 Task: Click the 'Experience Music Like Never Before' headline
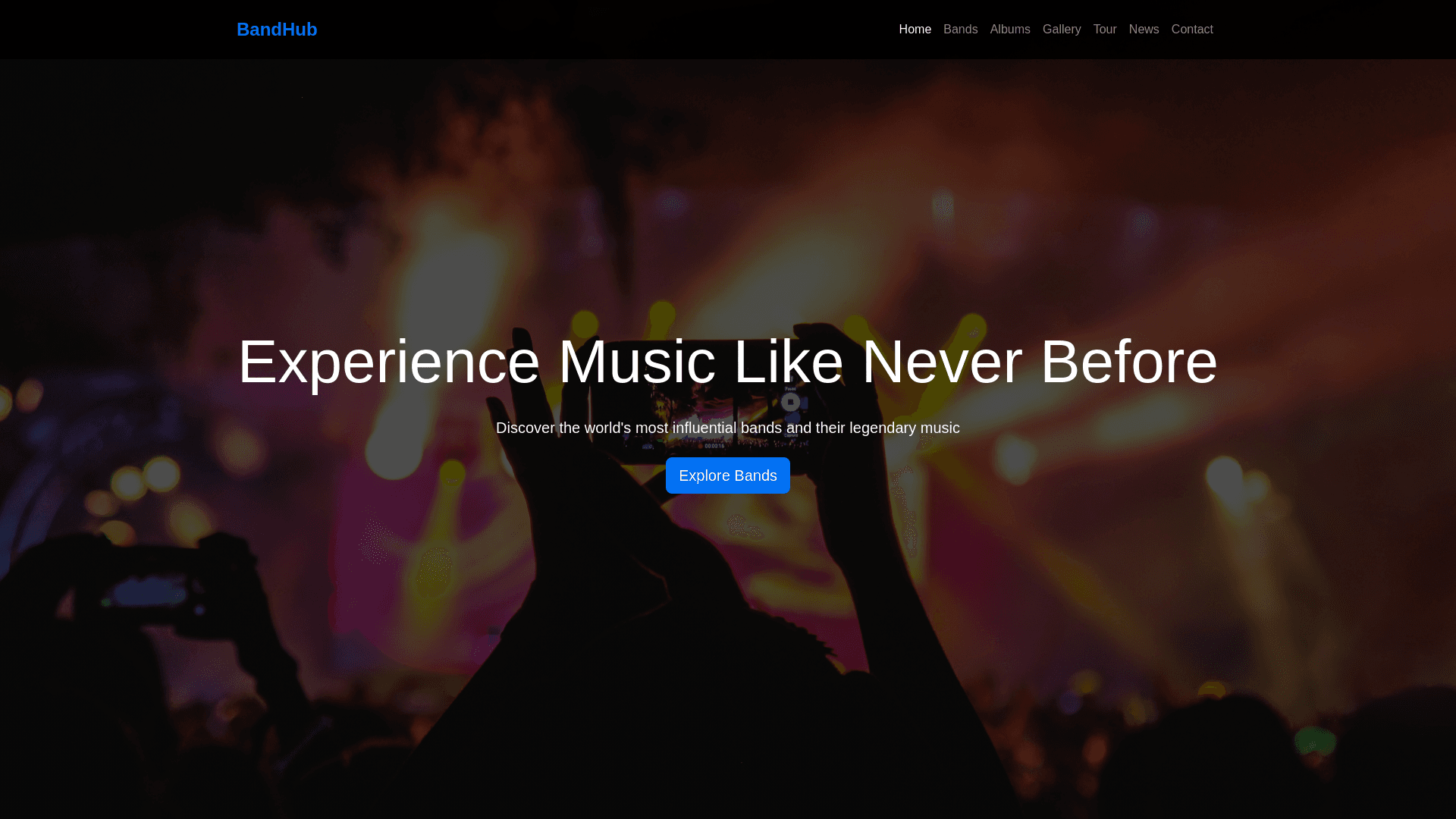[728, 362]
